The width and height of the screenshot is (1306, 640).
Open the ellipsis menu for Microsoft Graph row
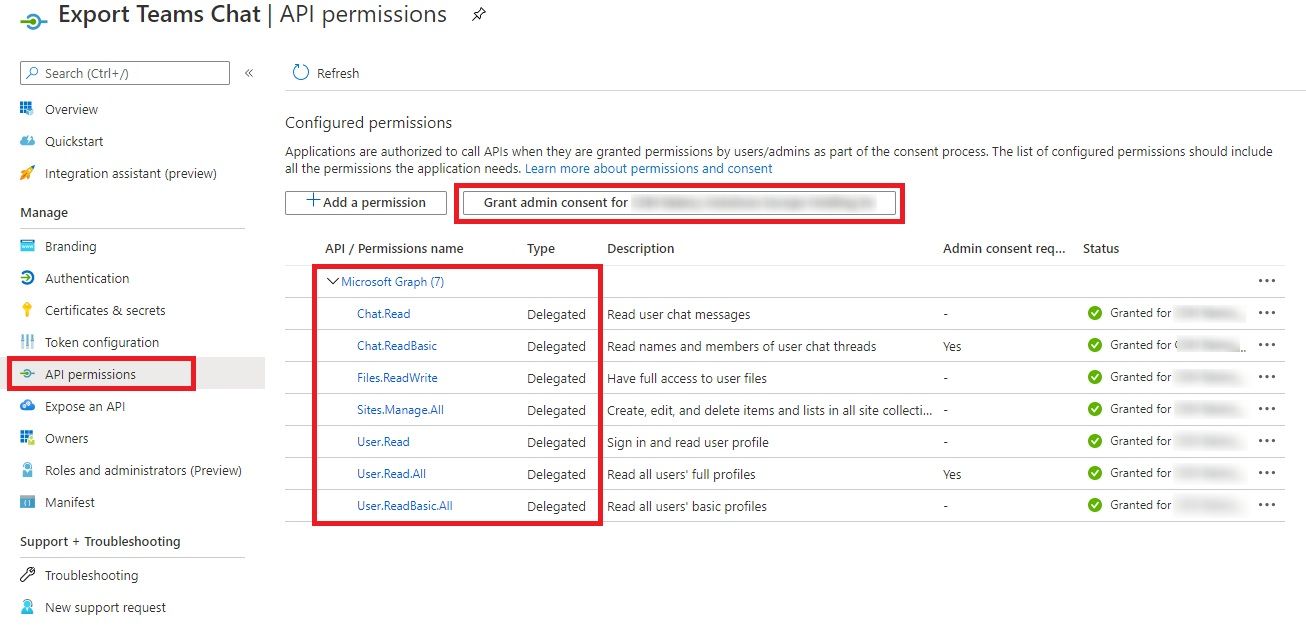pyautogui.click(x=1267, y=281)
